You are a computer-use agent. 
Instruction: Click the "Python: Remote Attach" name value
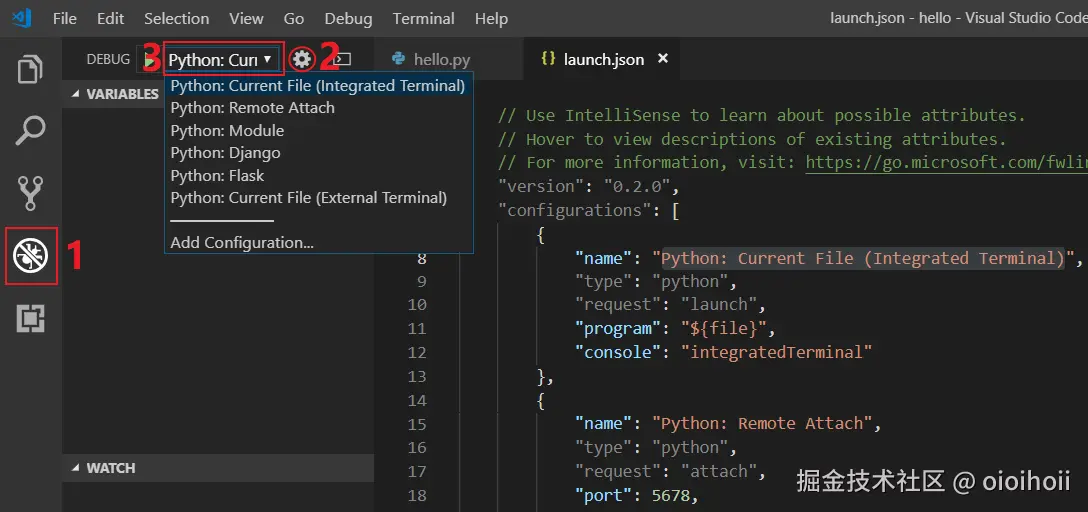(762, 424)
